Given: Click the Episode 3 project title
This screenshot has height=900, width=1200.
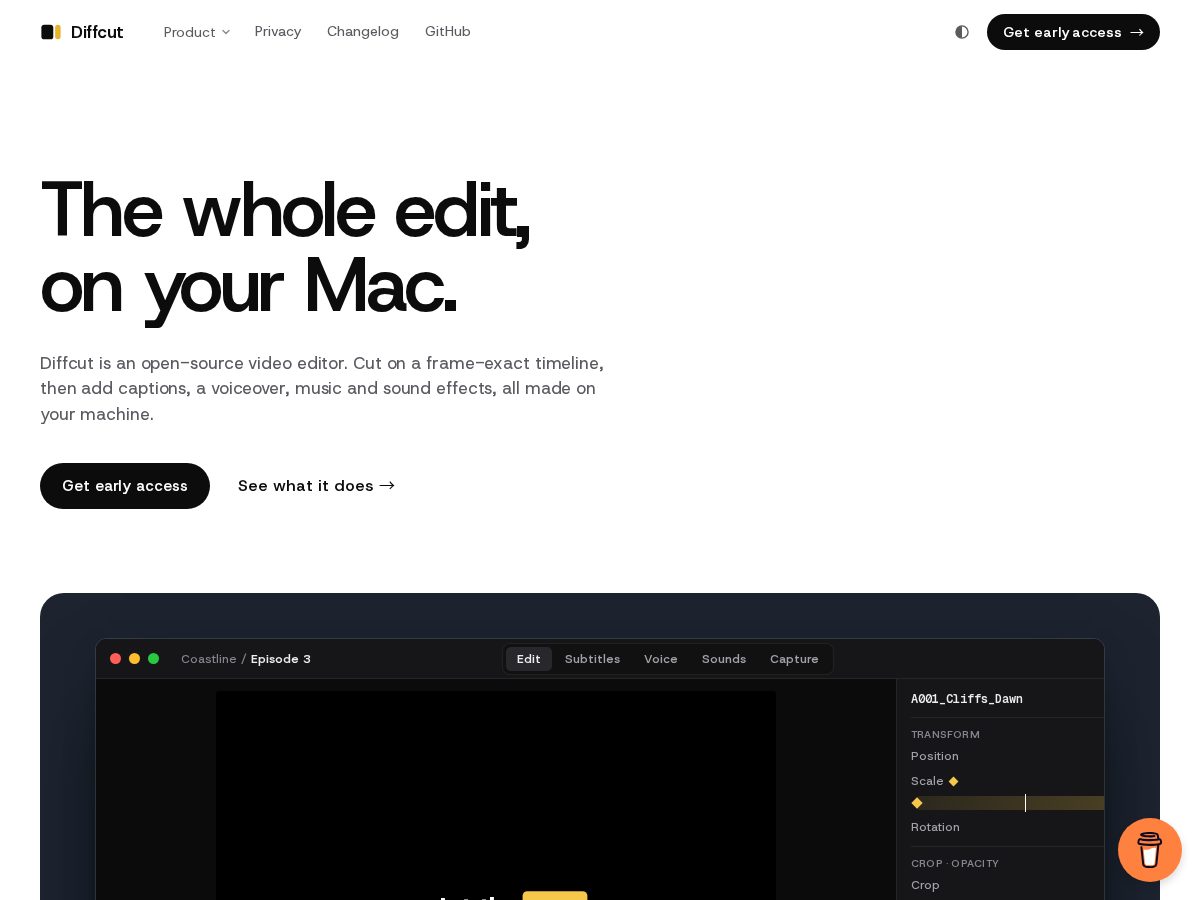Looking at the screenshot, I should tap(281, 659).
